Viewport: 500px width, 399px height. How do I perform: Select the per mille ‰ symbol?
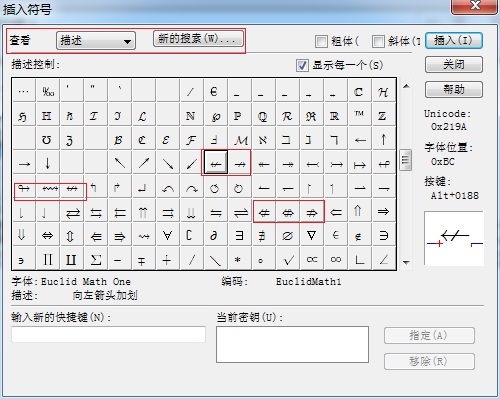[x=48, y=91]
